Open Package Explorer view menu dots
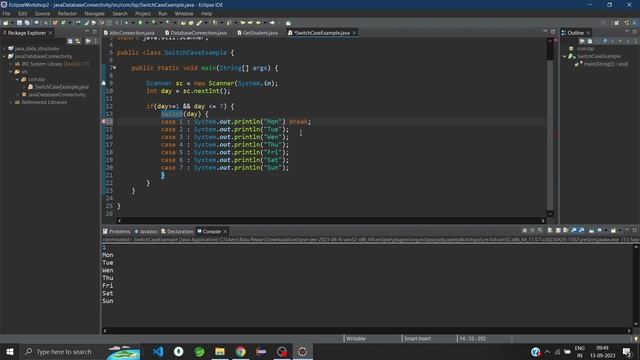Screen dimensions: 640x360 [95, 41]
